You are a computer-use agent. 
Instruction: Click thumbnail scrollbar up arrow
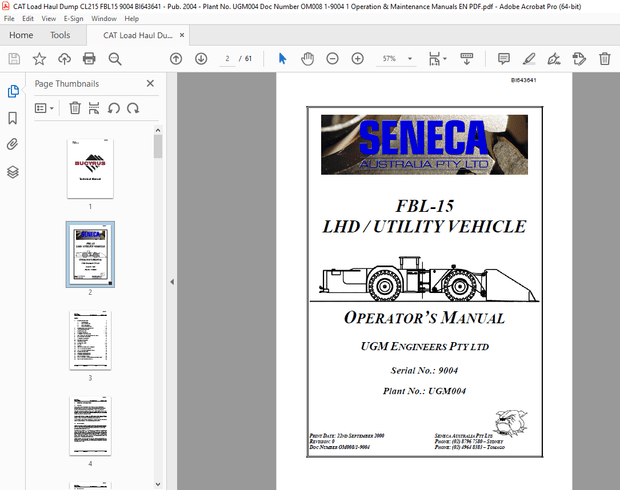pyautogui.click(x=158, y=130)
